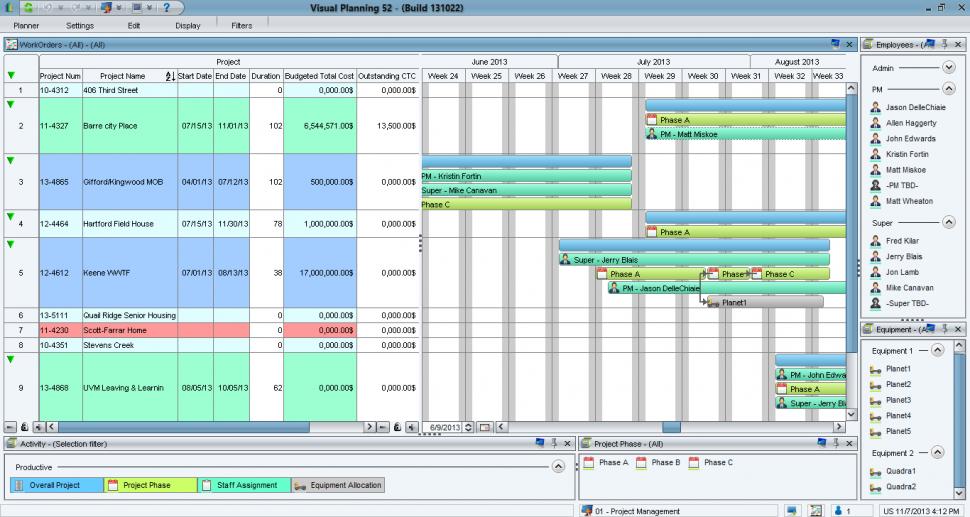The image size is (970, 517).
Task: Toggle the Equipment Allocation activity filter
Action: point(337,485)
